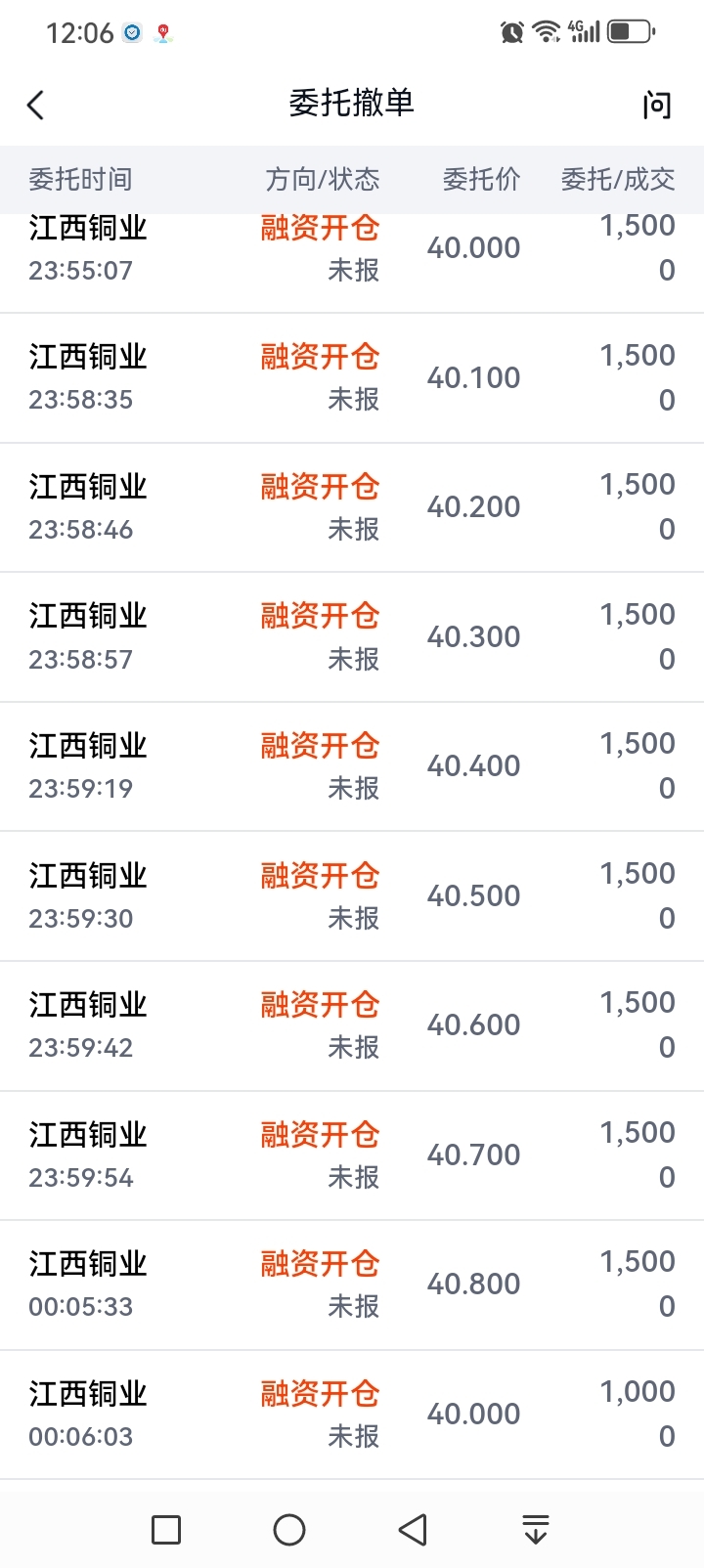Tap the order priced at 40.800
The height and width of the screenshot is (1568, 704).
pyautogui.click(x=352, y=1285)
